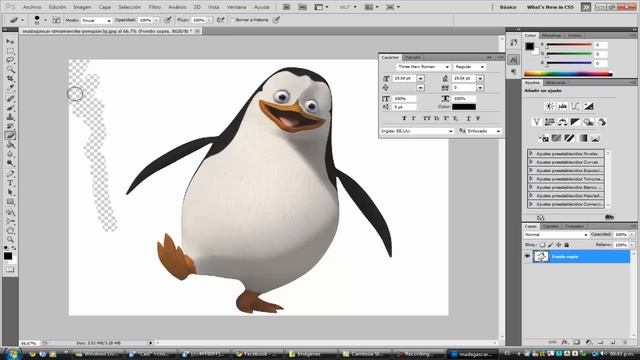Open the Ventana menu
Screen dimensions: 640x360
[x=236, y=7]
